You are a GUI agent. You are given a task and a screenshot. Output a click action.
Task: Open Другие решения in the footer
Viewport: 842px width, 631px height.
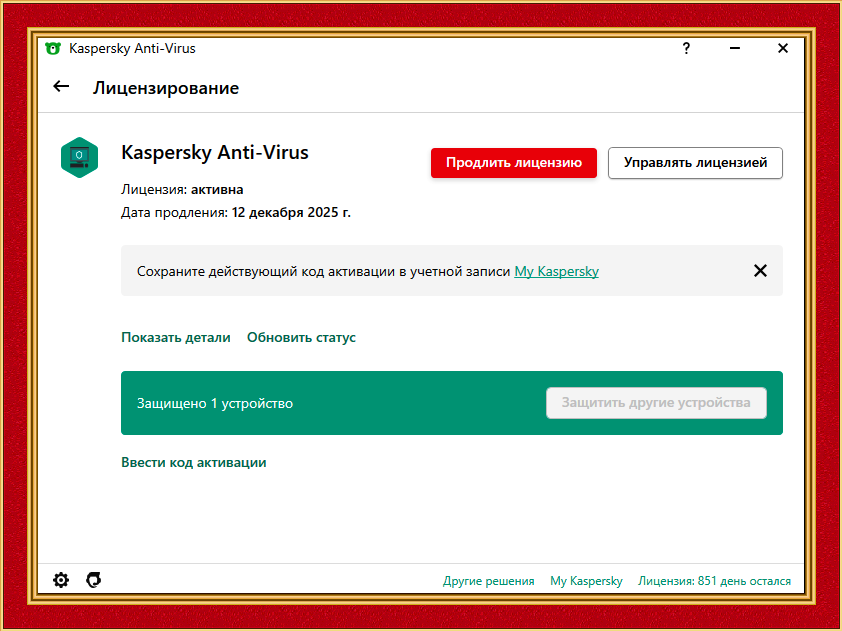pyautogui.click(x=488, y=581)
